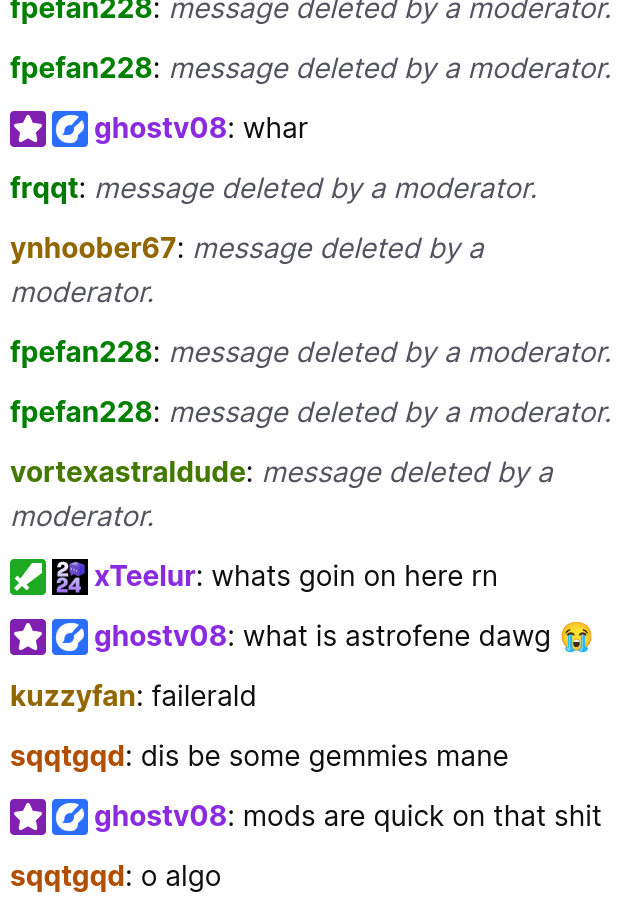Click the kuzzyfan username
The height and width of the screenshot is (914, 640).
tap(73, 697)
